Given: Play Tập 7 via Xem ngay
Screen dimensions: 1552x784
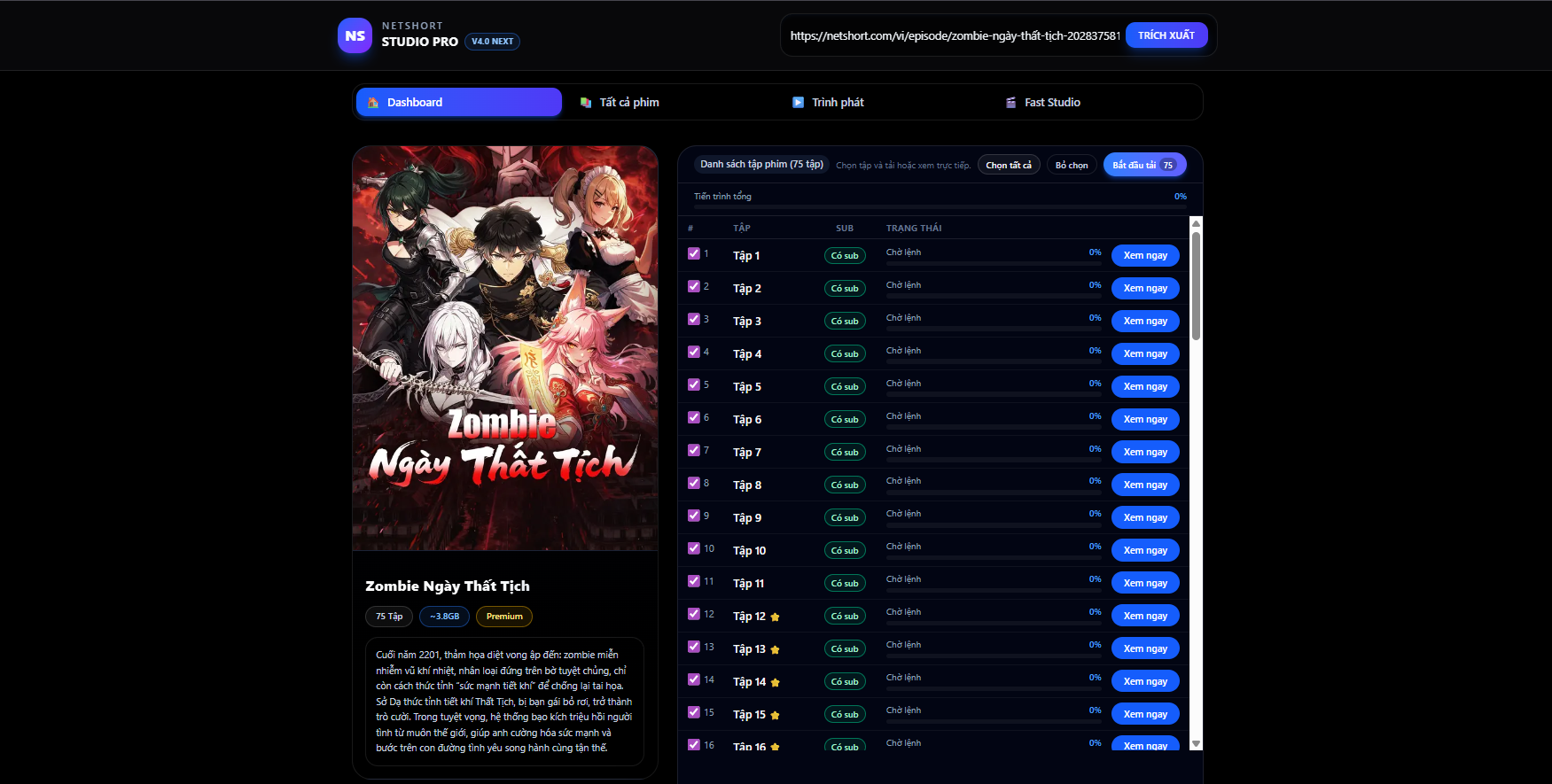Looking at the screenshot, I should (x=1145, y=452).
